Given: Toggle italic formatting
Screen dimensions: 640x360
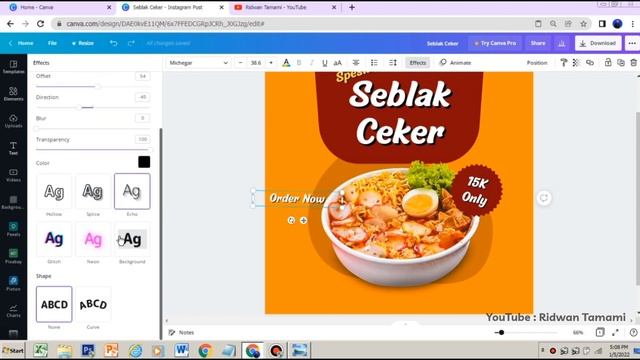Looking at the screenshot, I should click(x=311, y=62).
